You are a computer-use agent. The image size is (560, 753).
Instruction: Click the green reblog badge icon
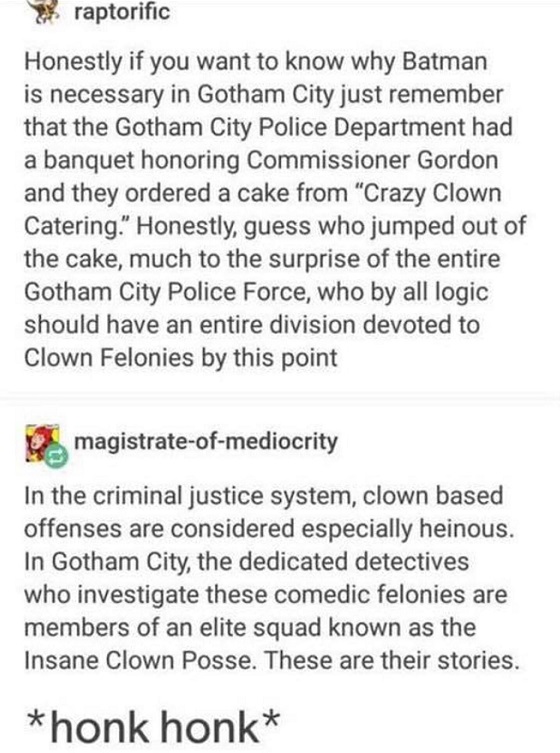pos(56,457)
